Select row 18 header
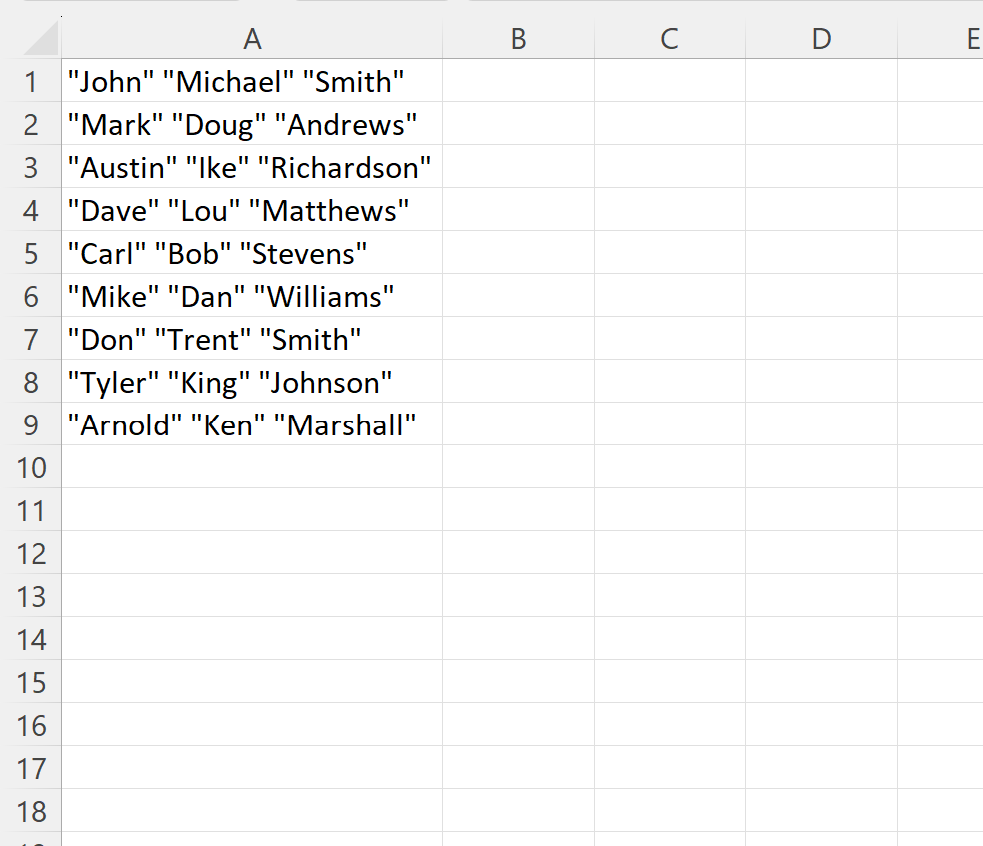983x846 pixels. (31, 811)
